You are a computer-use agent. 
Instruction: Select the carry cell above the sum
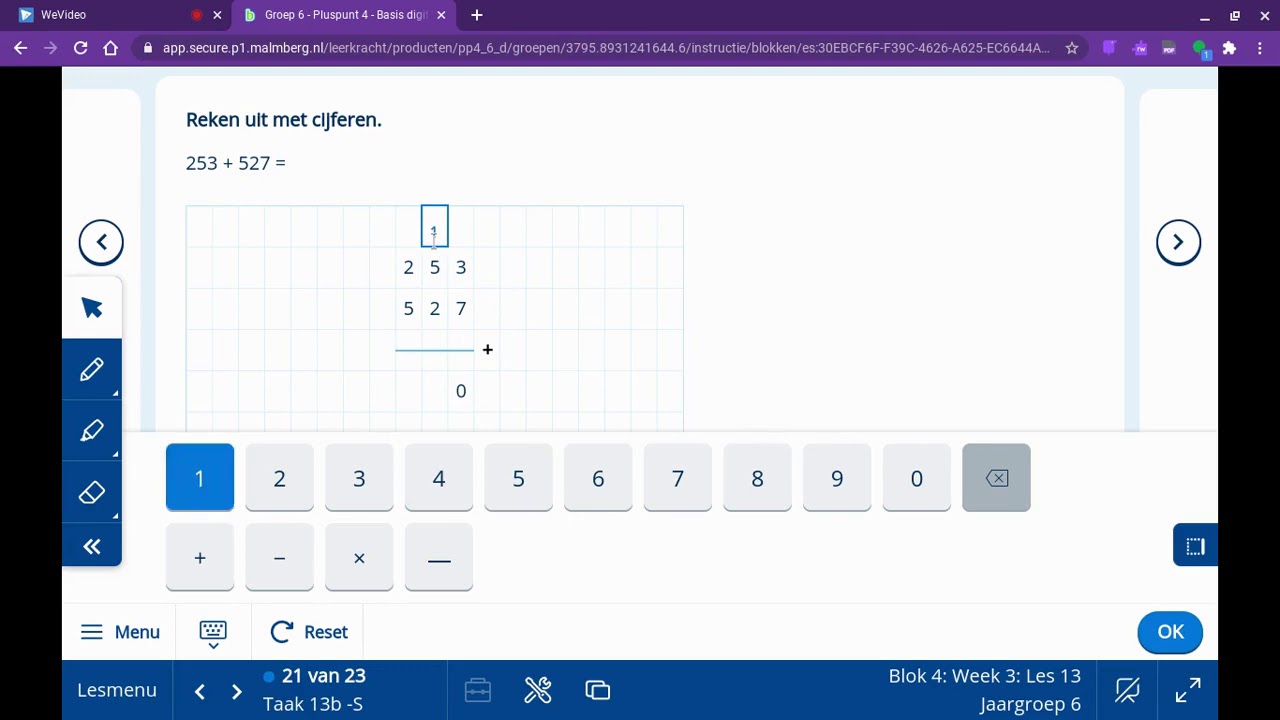(x=435, y=226)
